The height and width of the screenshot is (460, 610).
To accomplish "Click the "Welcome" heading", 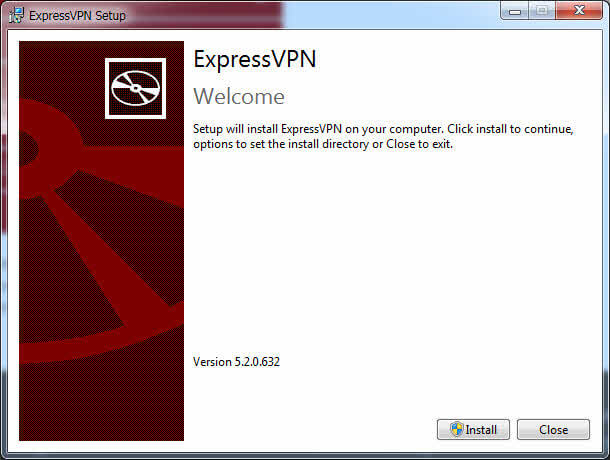I will pos(239,97).
